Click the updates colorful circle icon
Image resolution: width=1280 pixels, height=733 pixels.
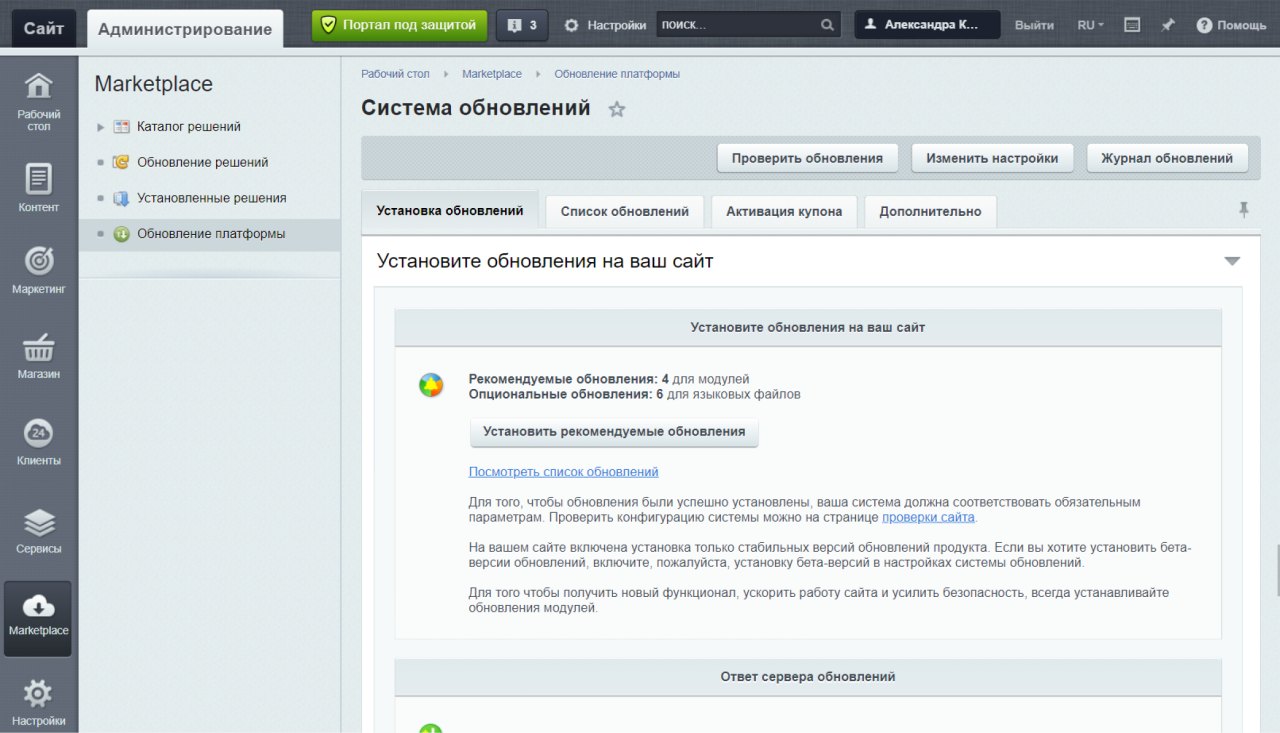tap(431, 386)
